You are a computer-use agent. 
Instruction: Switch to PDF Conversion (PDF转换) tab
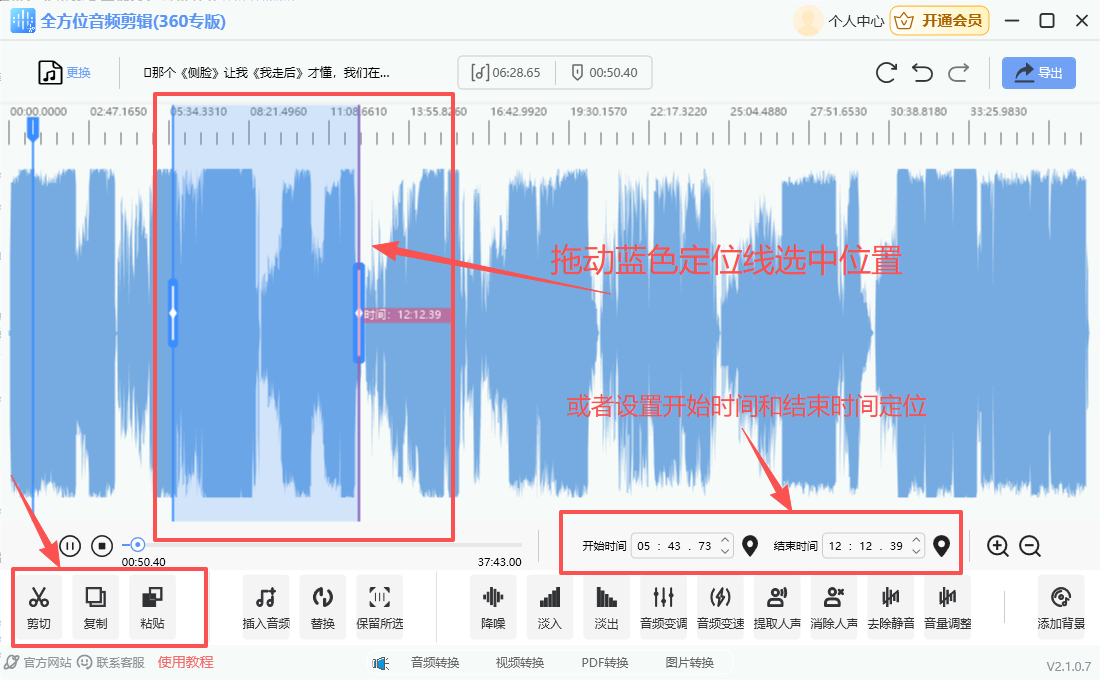[x=605, y=662]
